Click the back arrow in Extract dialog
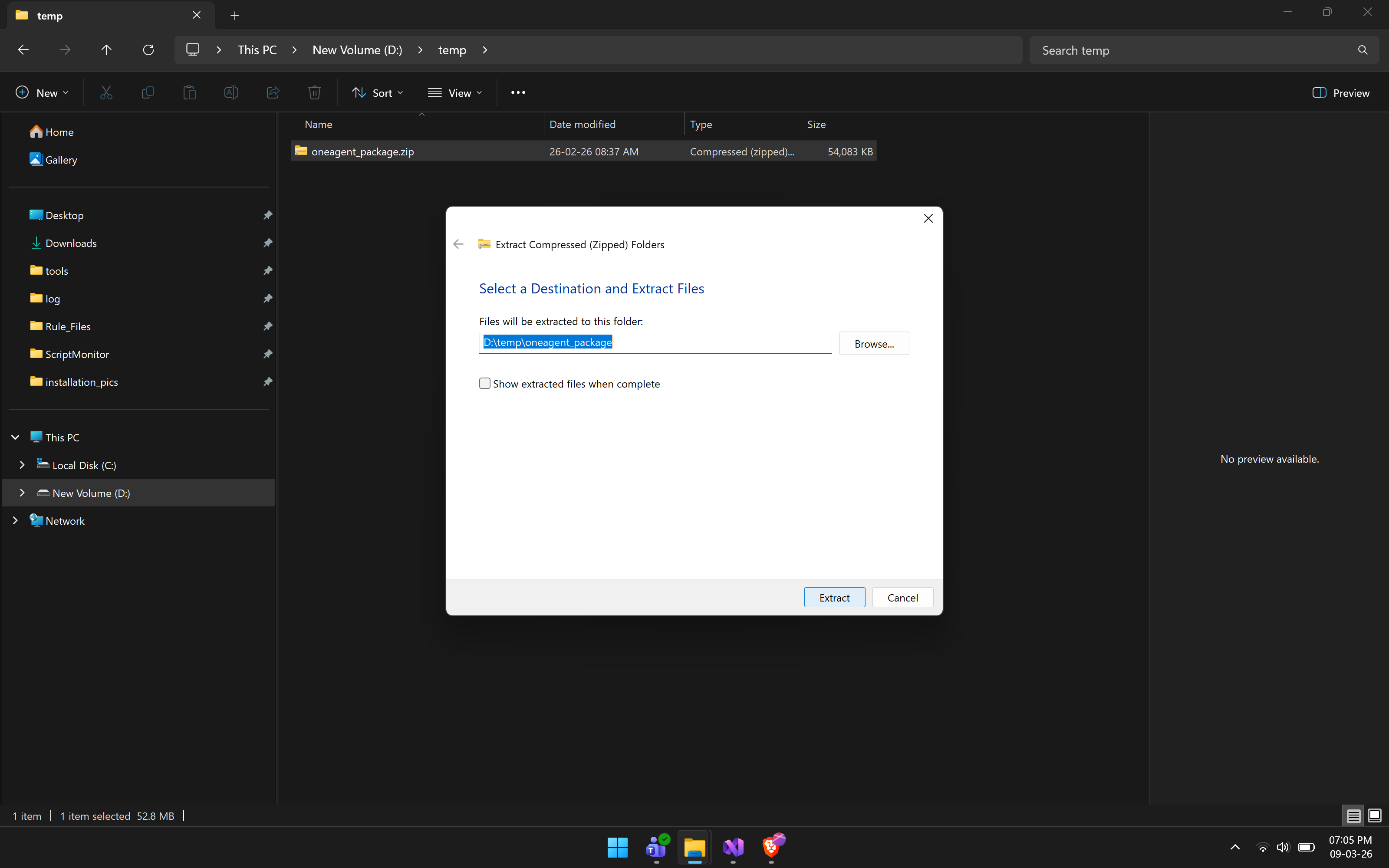The height and width of the screenshot is (868, 1389). [458, 244]
